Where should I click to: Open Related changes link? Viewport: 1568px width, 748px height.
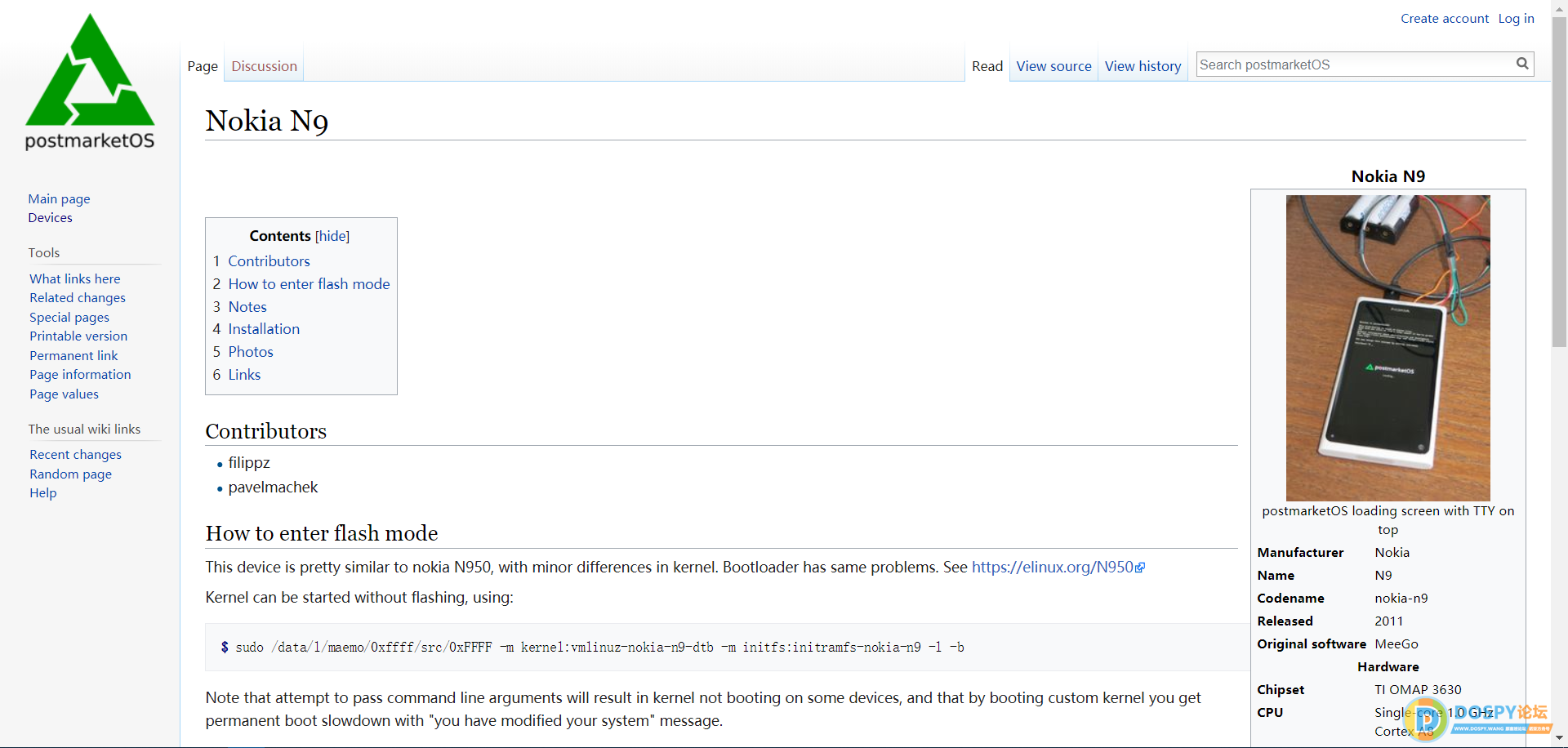coord(78,298)
